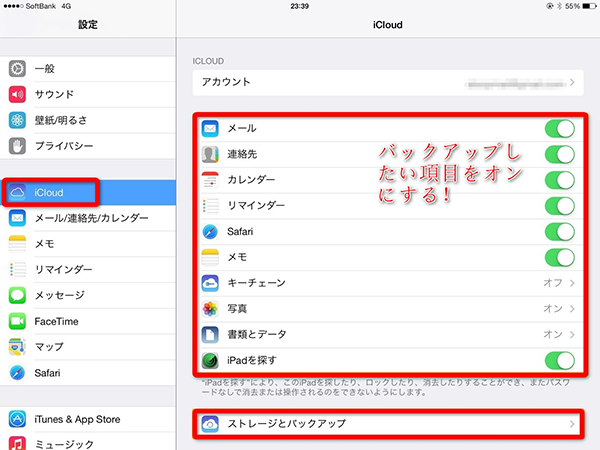Tap the iTunes & App Store icon
The width and height of the screenshot is (600, 450).
click(17, 419)
